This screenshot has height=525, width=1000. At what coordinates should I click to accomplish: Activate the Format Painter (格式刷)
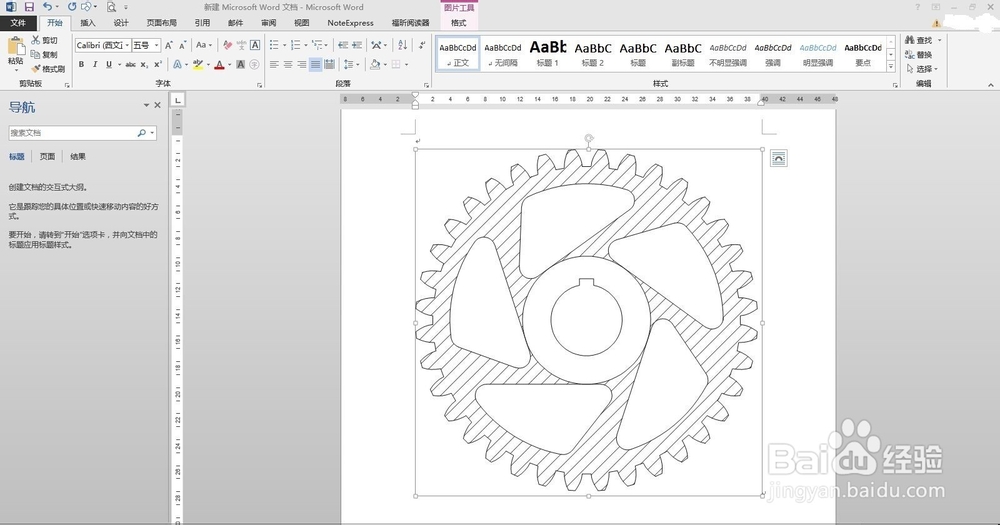coord(48,69)
